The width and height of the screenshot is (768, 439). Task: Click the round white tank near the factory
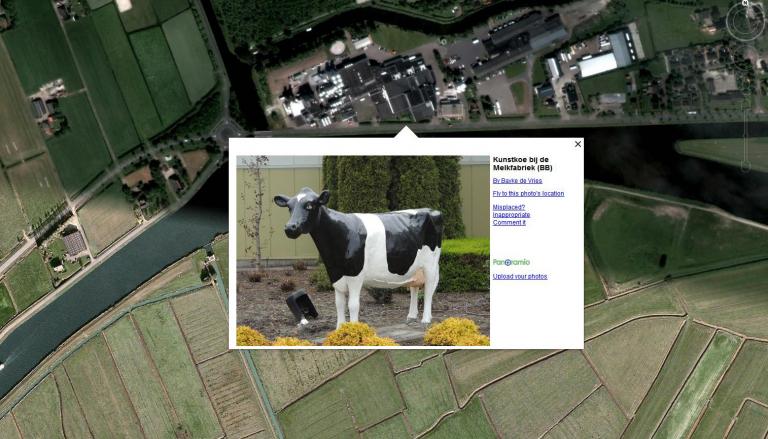(x=337, y=48)
